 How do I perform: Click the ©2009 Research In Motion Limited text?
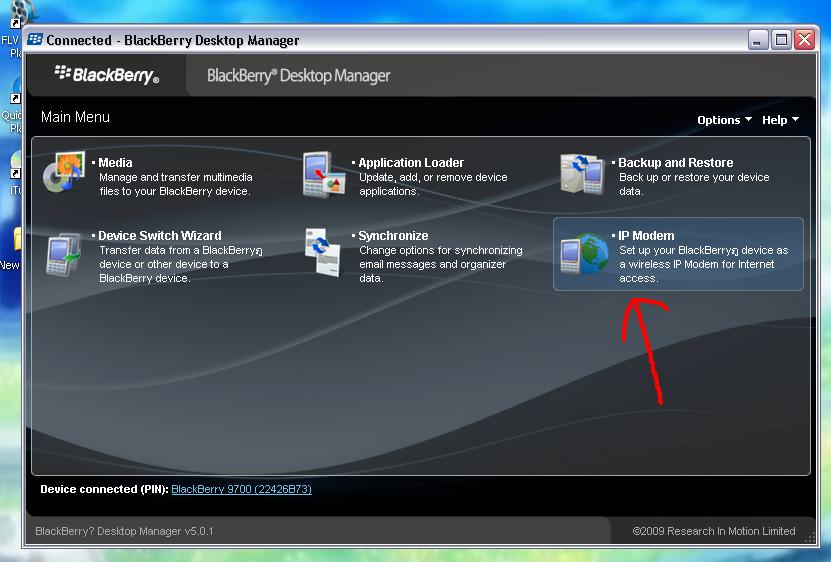click(x=713, y=531)
